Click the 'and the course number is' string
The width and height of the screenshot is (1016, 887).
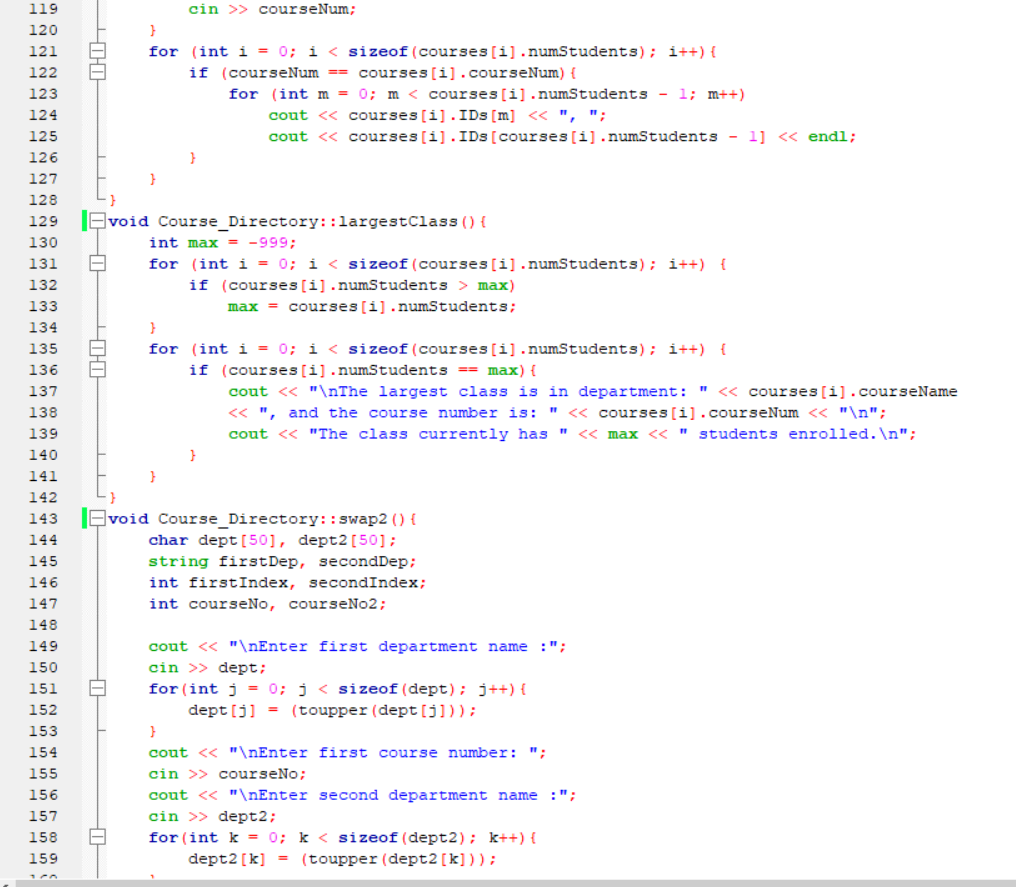[x=408, y=413]
